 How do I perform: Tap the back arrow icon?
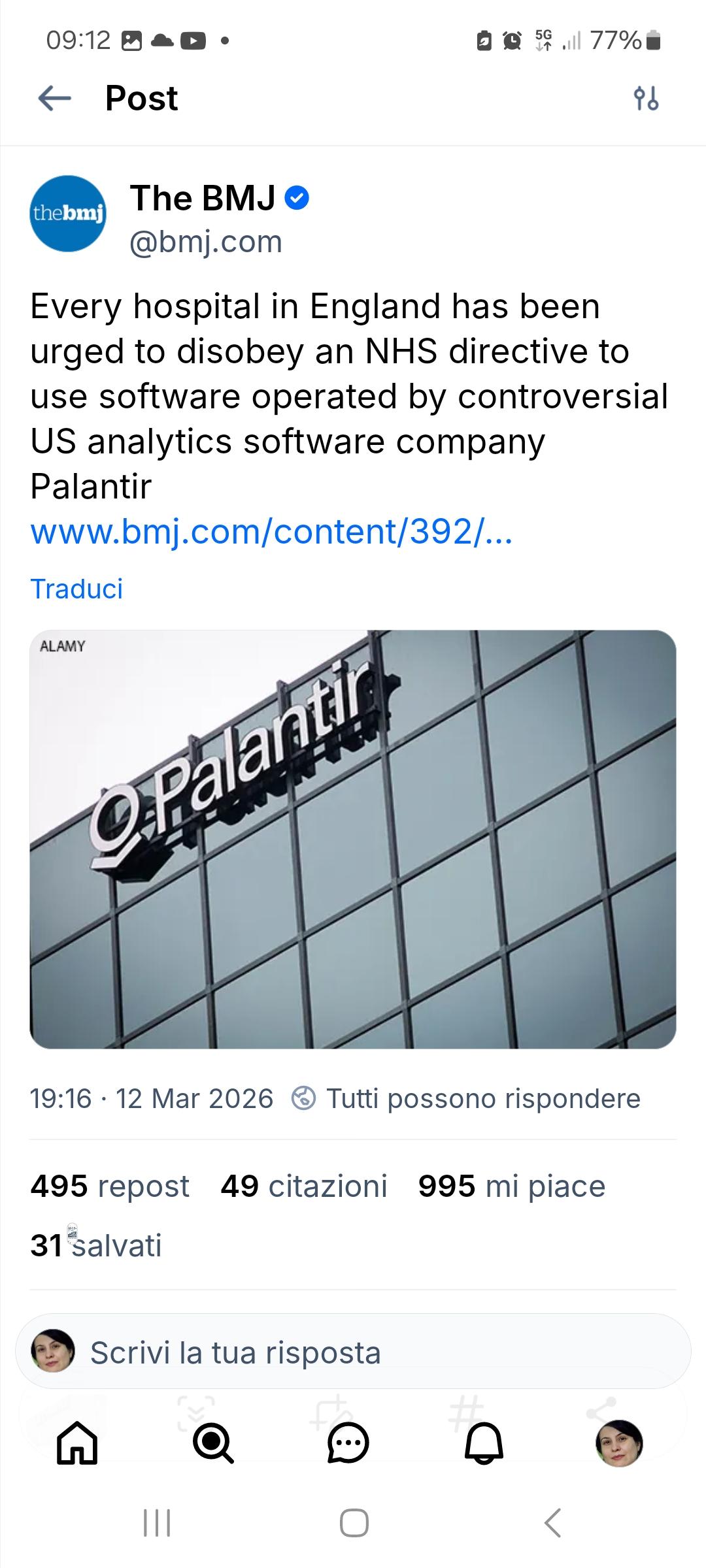click(55, 99)
